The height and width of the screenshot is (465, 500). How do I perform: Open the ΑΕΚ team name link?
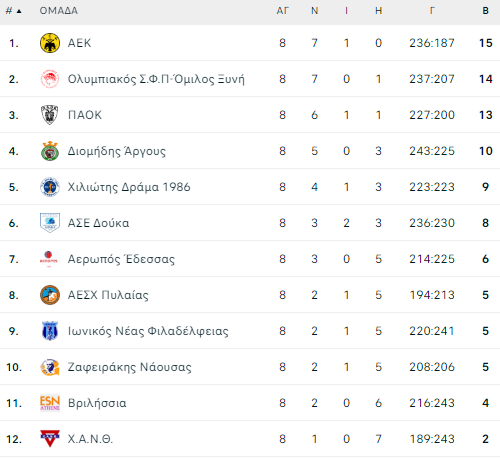pos(79,43)
